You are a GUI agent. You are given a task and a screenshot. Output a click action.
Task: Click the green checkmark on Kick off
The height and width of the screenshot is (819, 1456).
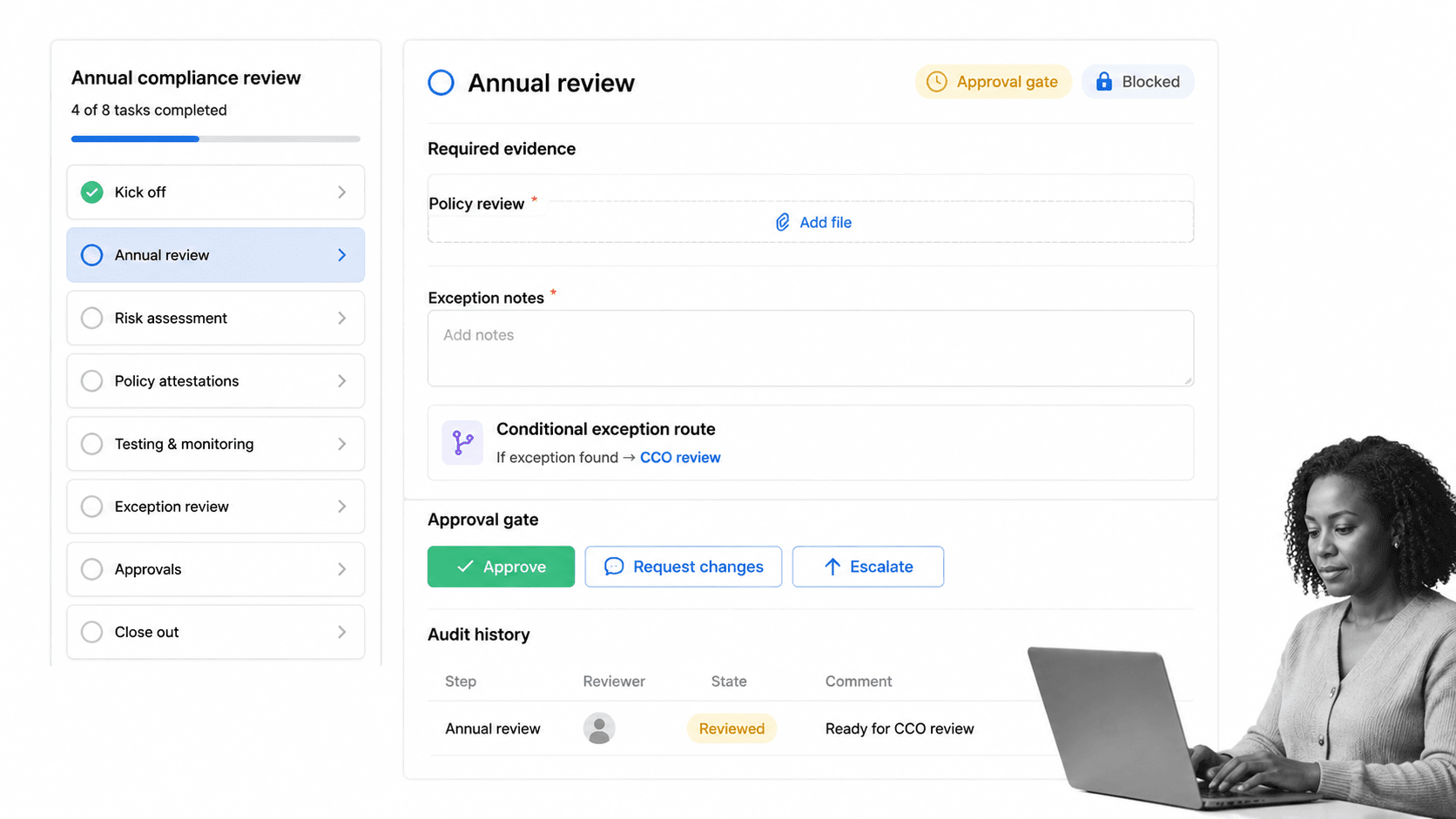point(91,192)
